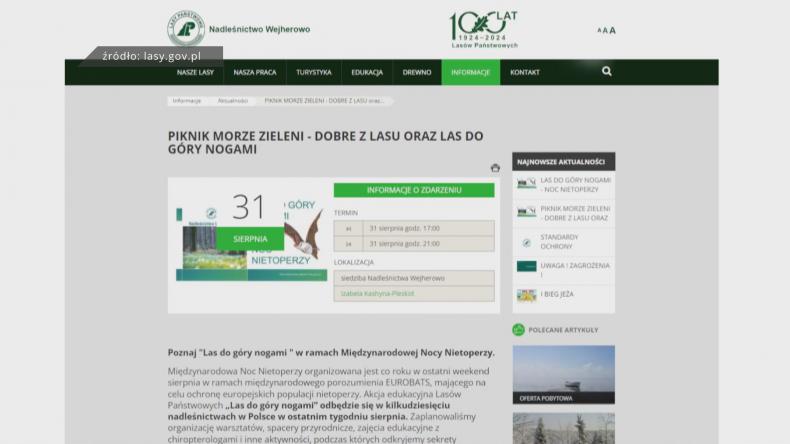Open news PIKNIK MORZE ZIELENI - DOBRE Z LASU

(x=575, y=213)
